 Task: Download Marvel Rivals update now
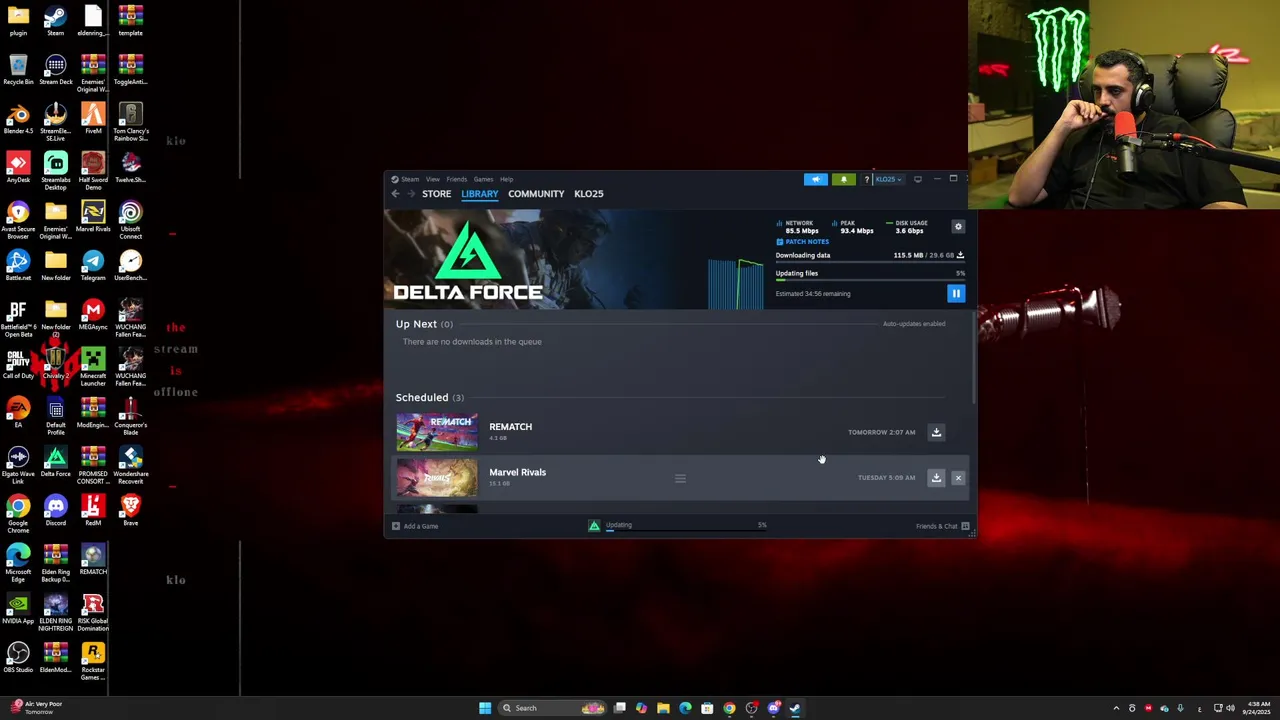pyautogui.click(x=937, y=478)
